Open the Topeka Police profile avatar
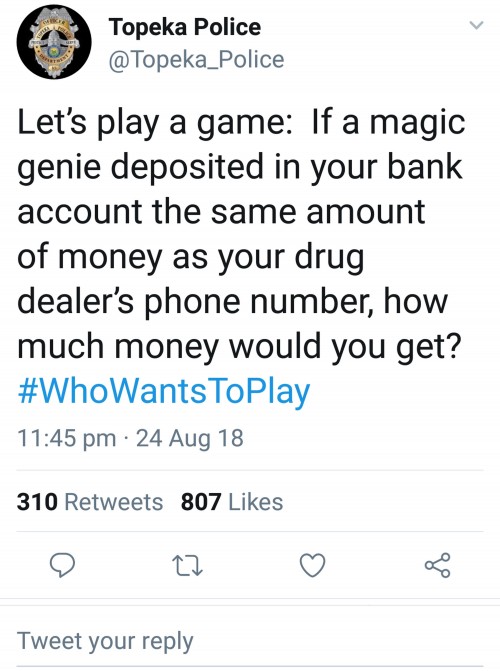Screen dimensions: 500x671 pyautogui.click(x=54, y=42)
